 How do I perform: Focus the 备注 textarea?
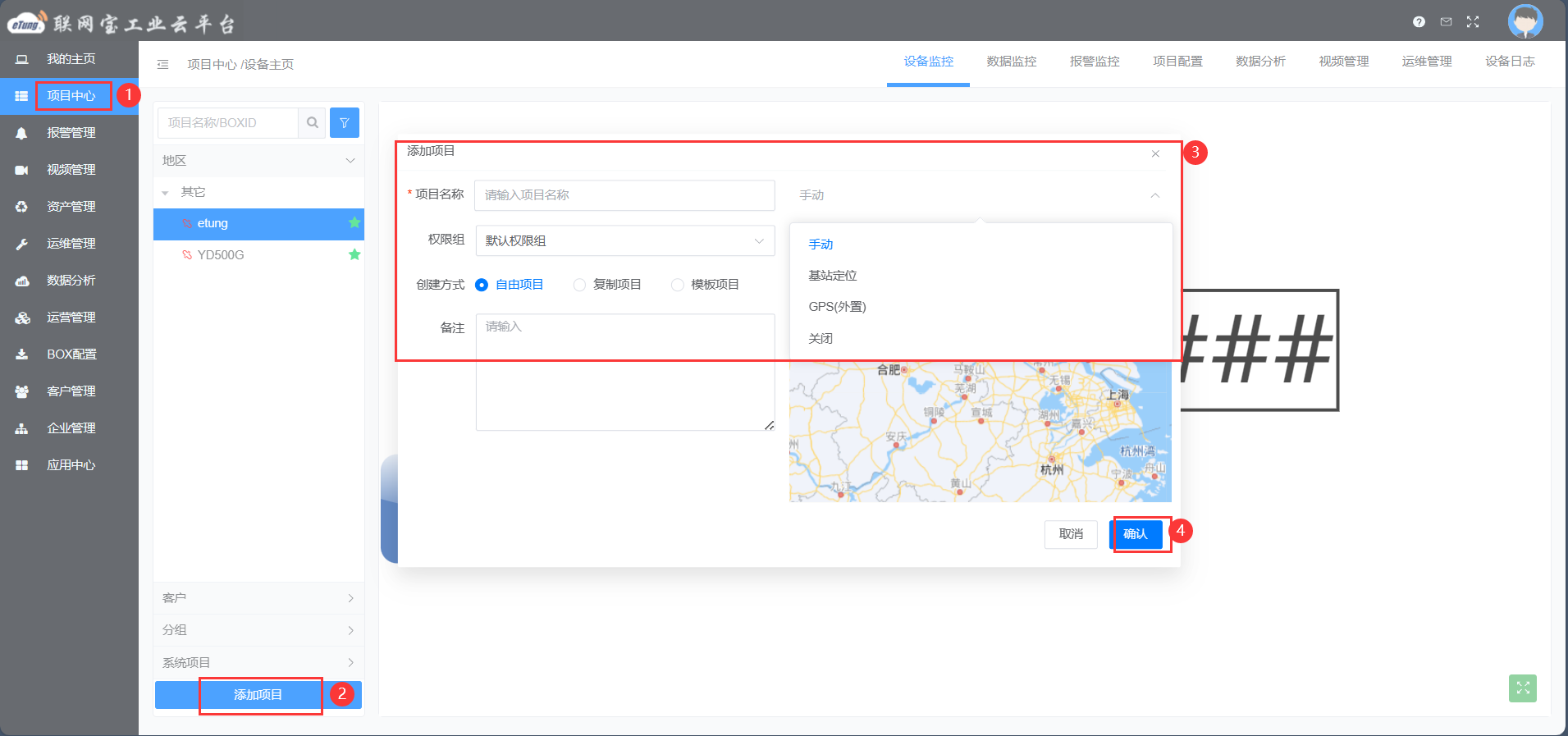click(x=625, y=372)
